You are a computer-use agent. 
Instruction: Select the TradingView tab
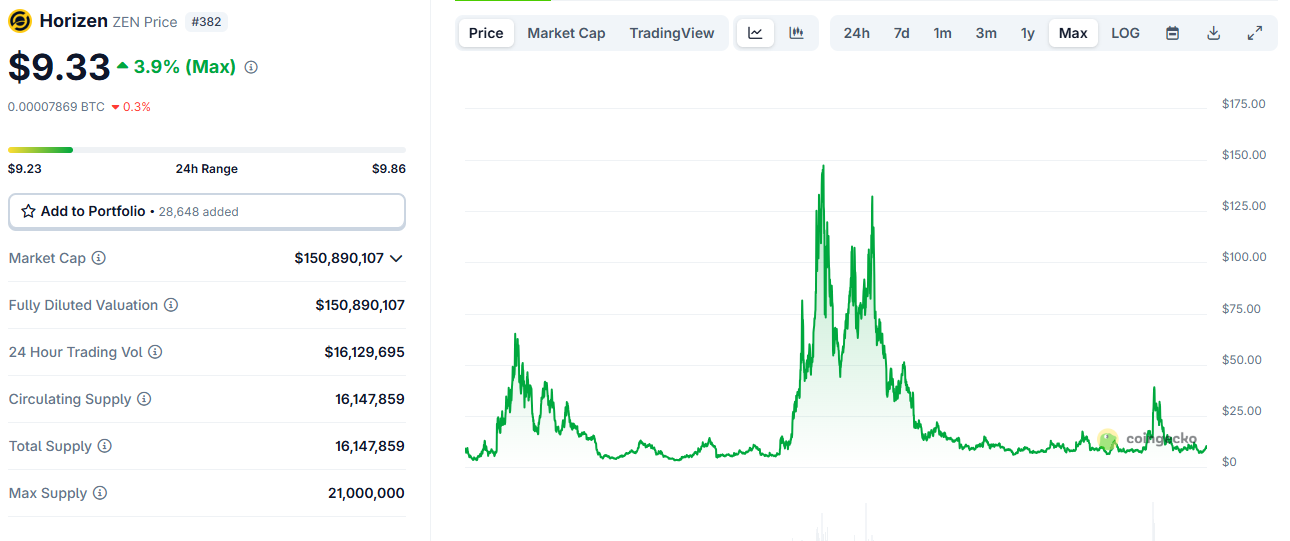coord(672,33)
